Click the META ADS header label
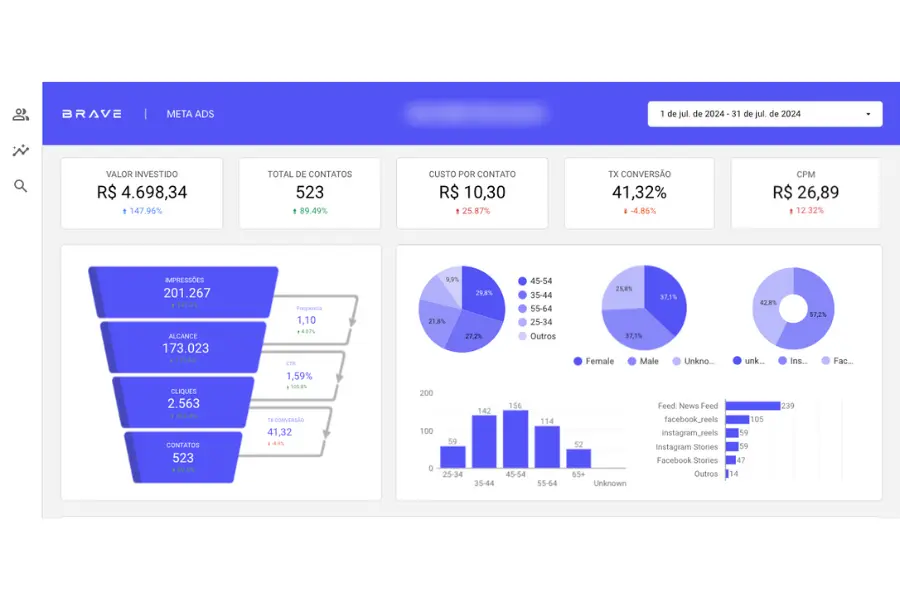The image size is (900, 600). click(190, 114)
